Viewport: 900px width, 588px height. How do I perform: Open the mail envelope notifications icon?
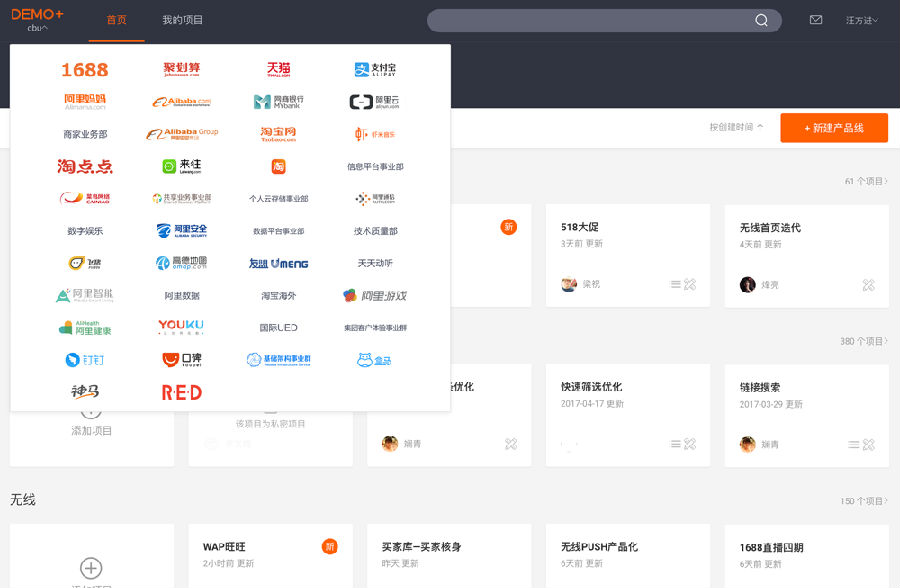pyautogui.click(x=816, y=20)
